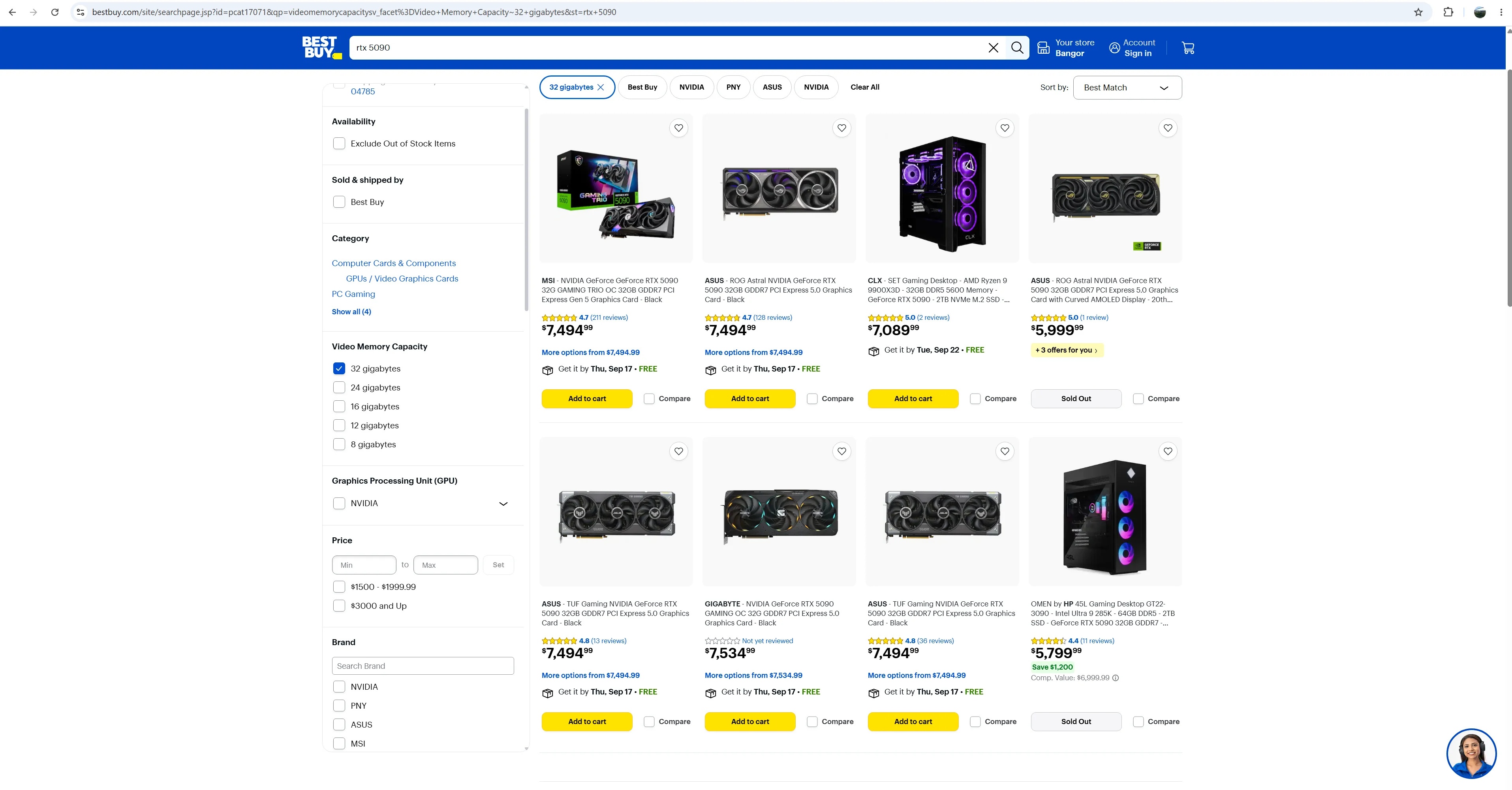Check the 8 gigabytes filter
The image size is (1512, 790).
339,444
